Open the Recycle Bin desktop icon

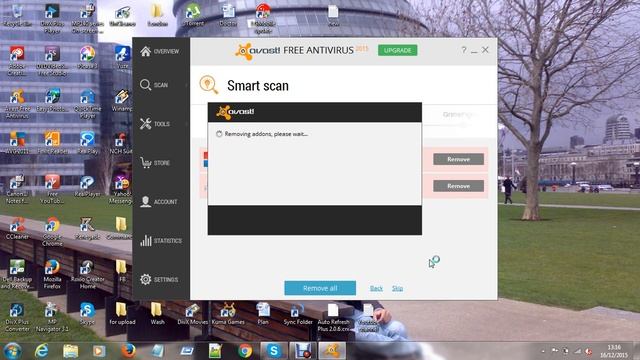(18, 15)
